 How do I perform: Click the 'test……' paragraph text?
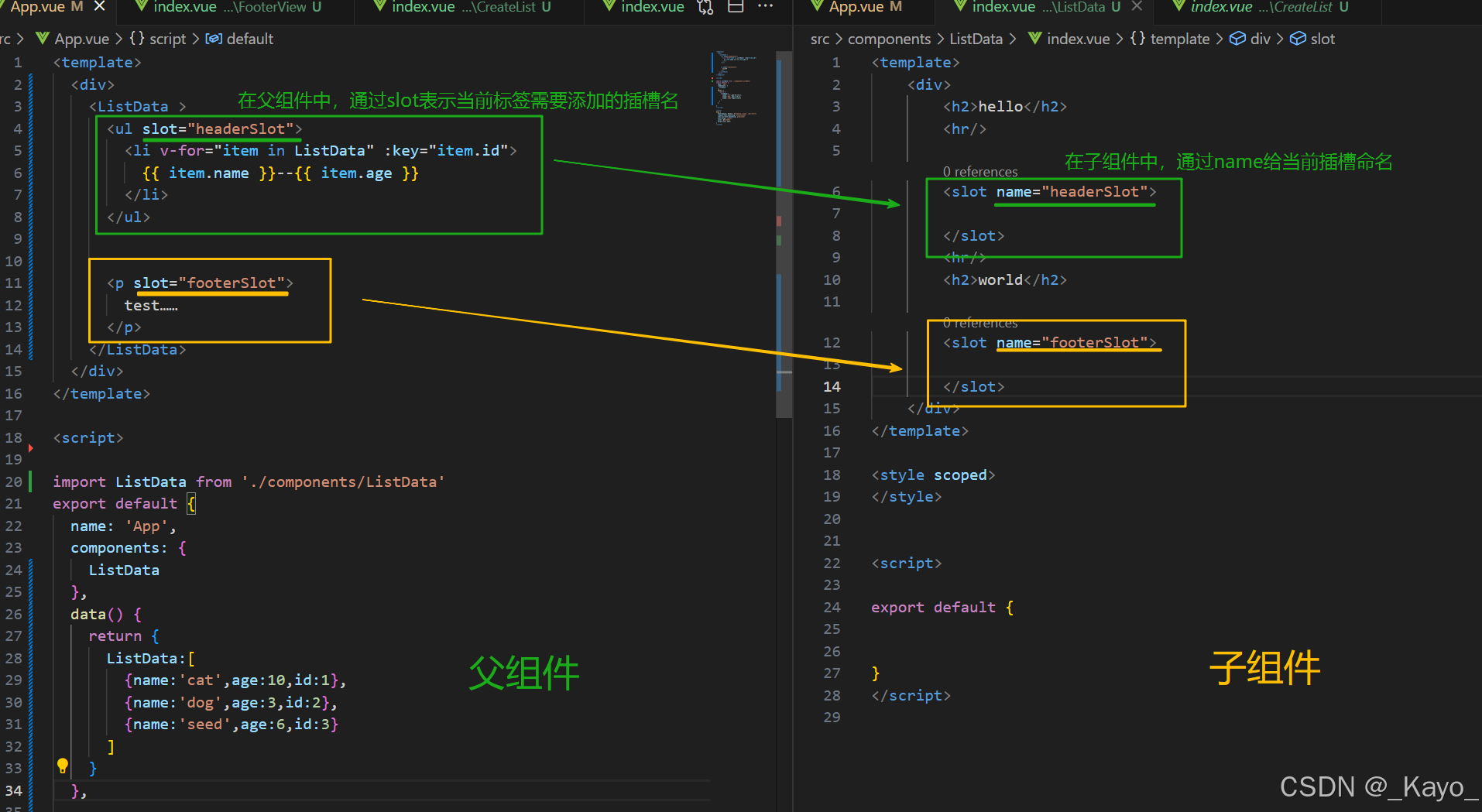(151, 305)
